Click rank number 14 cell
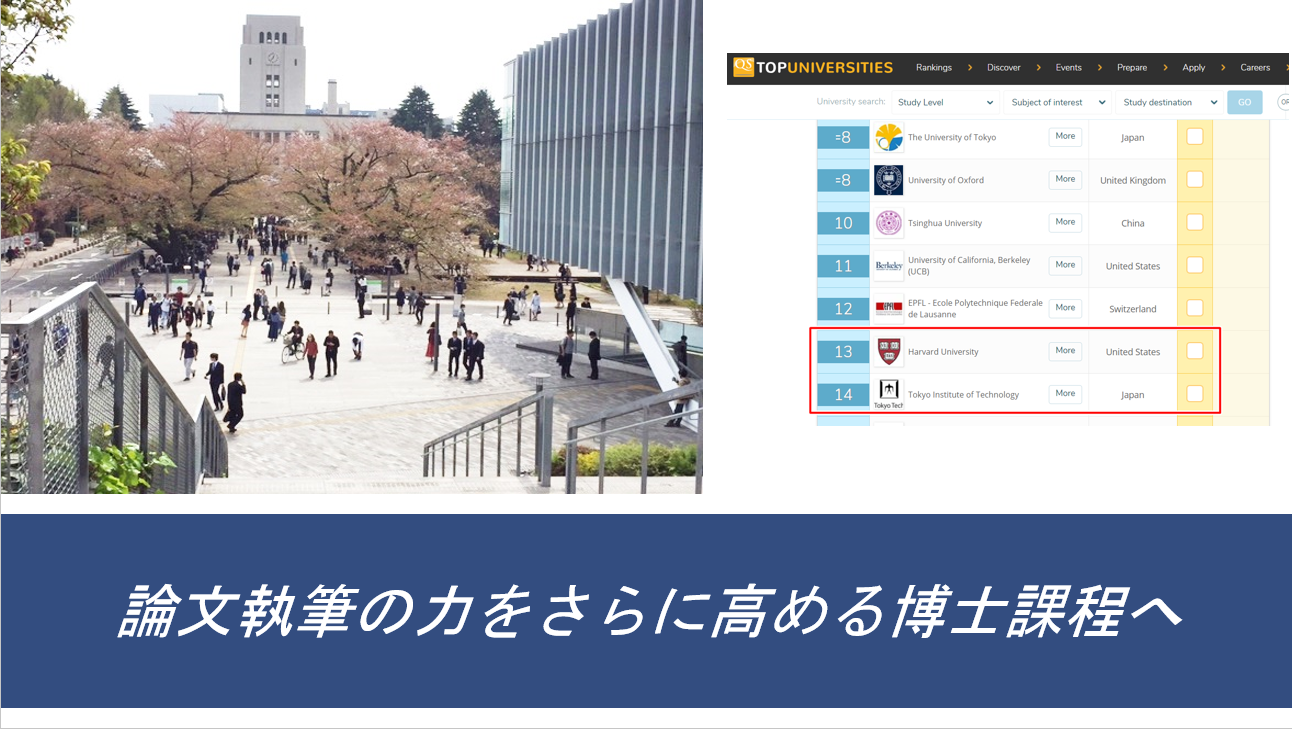Image resolution: width=1292 pixels, height=729 pixels. click(x=843, y=395)
